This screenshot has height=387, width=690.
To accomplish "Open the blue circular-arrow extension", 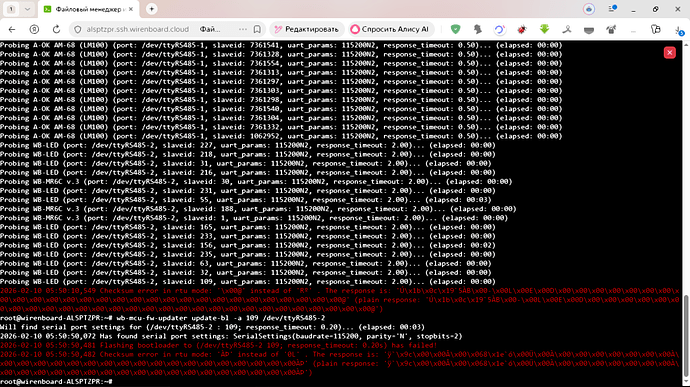I will (x=499, y=29).
